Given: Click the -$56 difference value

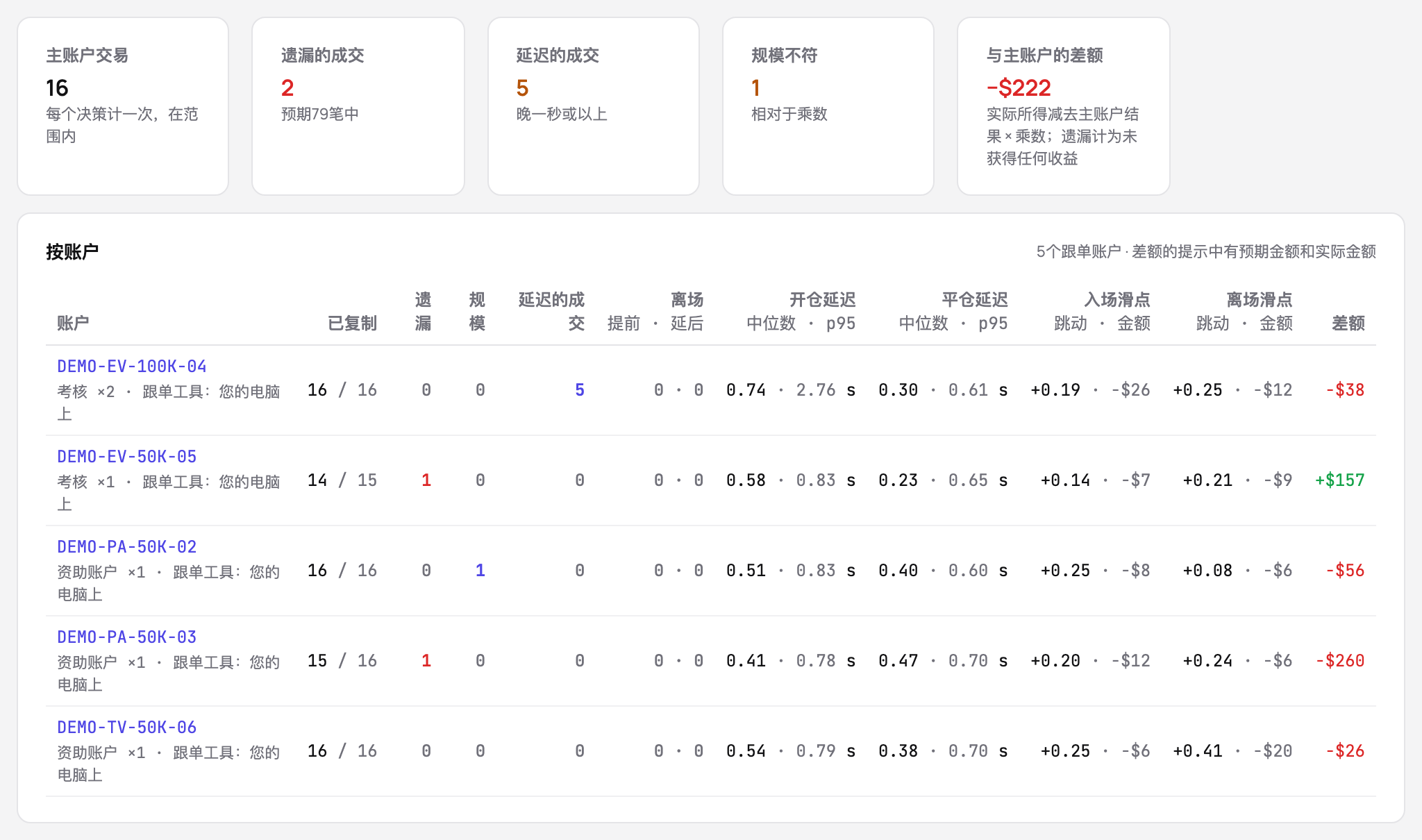Looking at the screenshot, I should pos(1345,571).
